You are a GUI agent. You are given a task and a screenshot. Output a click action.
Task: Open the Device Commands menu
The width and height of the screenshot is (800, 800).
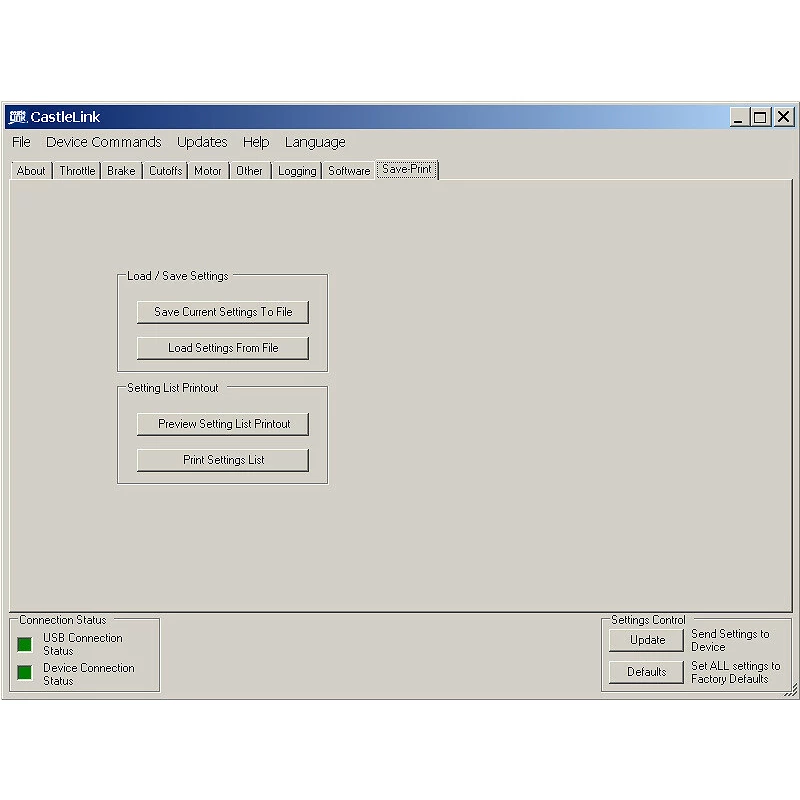point(103,142)
